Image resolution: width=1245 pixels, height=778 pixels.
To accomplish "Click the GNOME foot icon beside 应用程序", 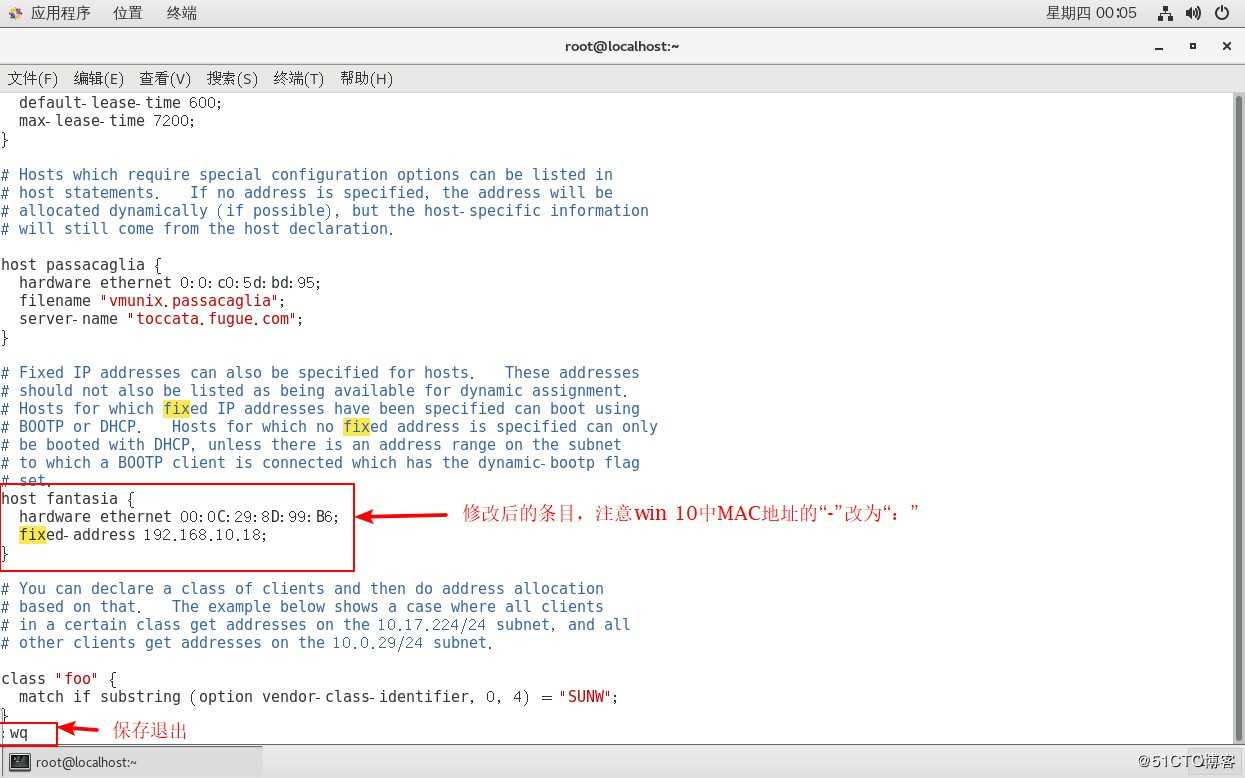I will [x=15, y=13].
